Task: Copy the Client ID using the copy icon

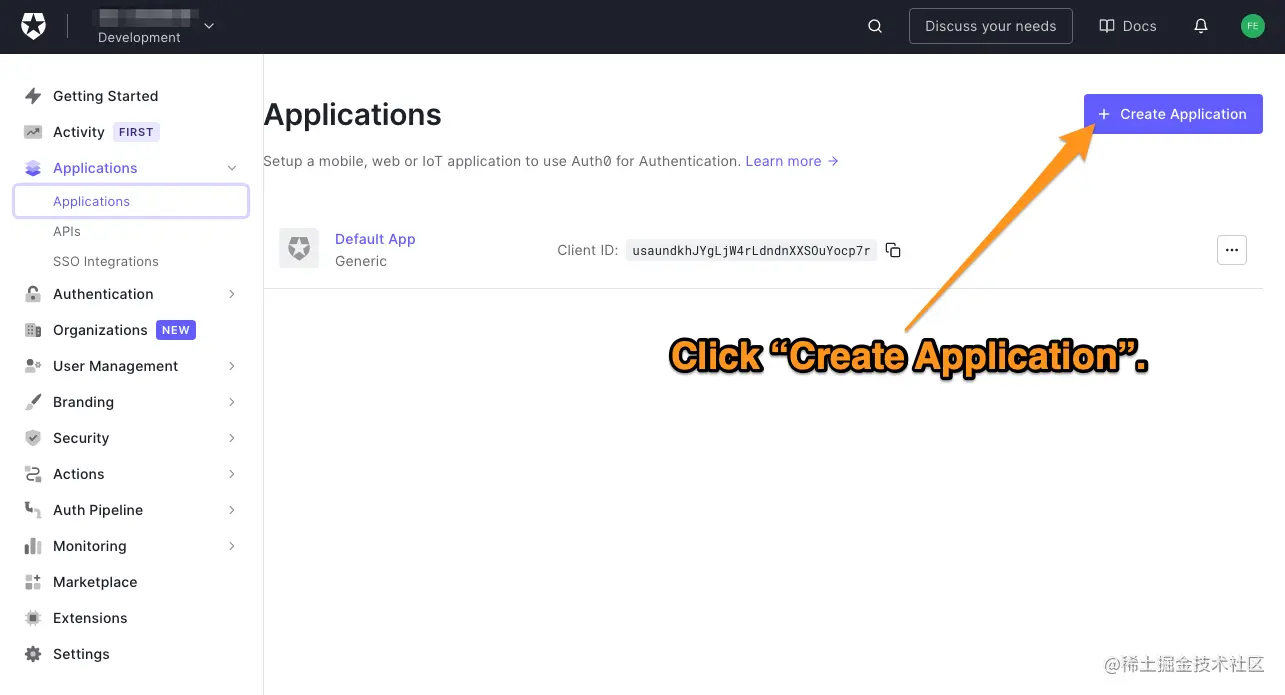Action: [892, 250]
